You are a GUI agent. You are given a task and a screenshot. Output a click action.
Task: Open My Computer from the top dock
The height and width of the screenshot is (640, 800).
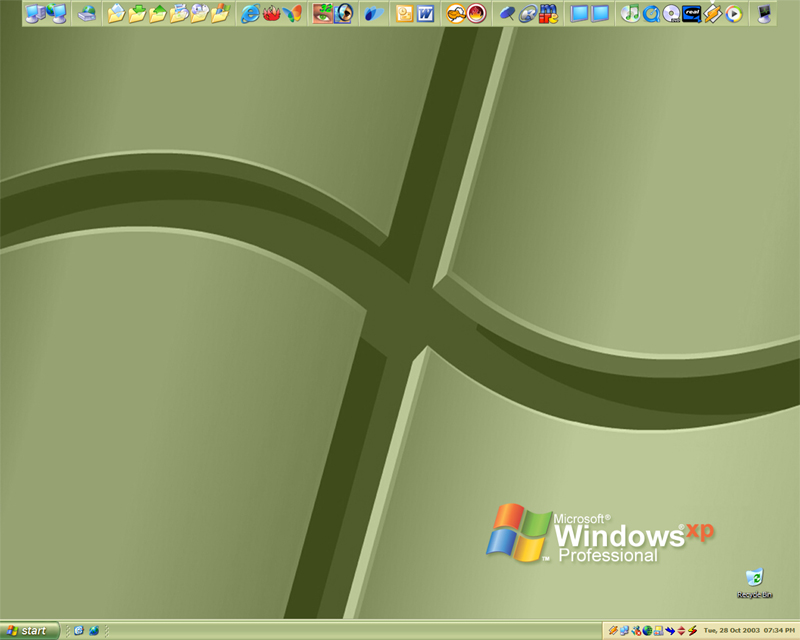[x=35, y=13]
